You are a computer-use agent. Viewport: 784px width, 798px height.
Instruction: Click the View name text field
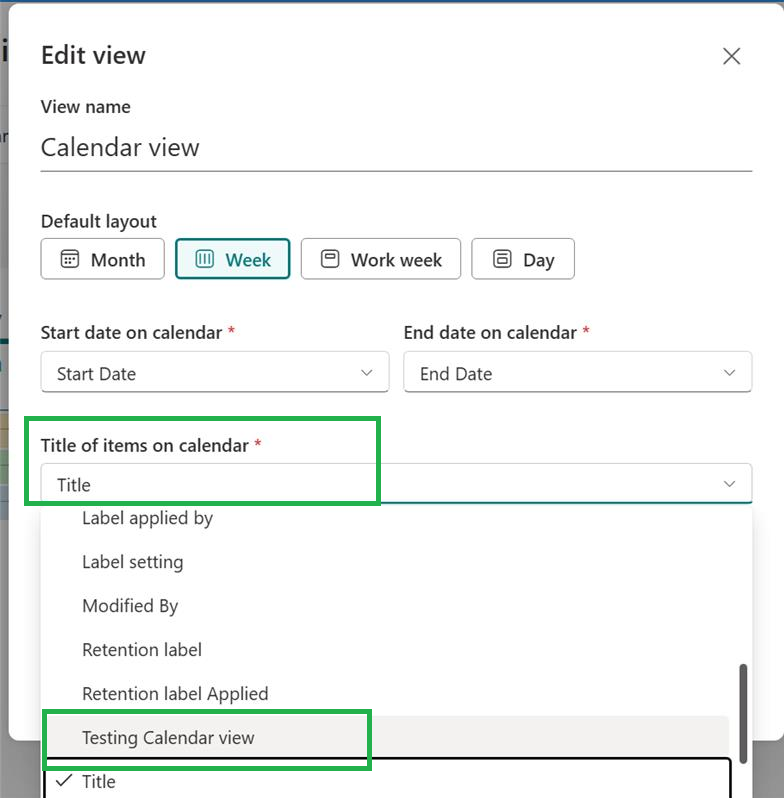[396, 148]
